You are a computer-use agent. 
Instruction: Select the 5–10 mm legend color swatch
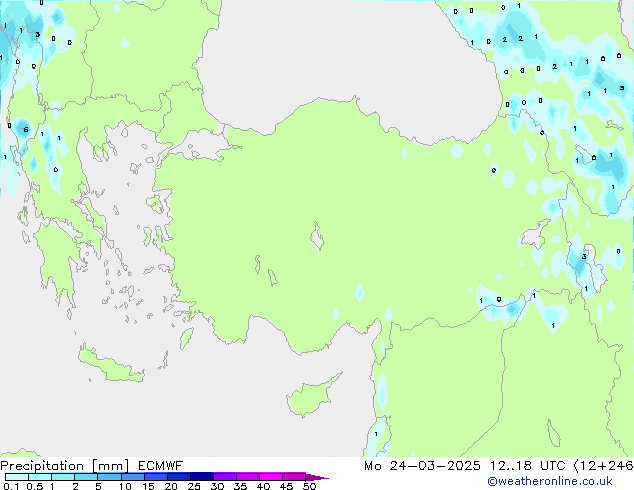(x=109, y=477)
